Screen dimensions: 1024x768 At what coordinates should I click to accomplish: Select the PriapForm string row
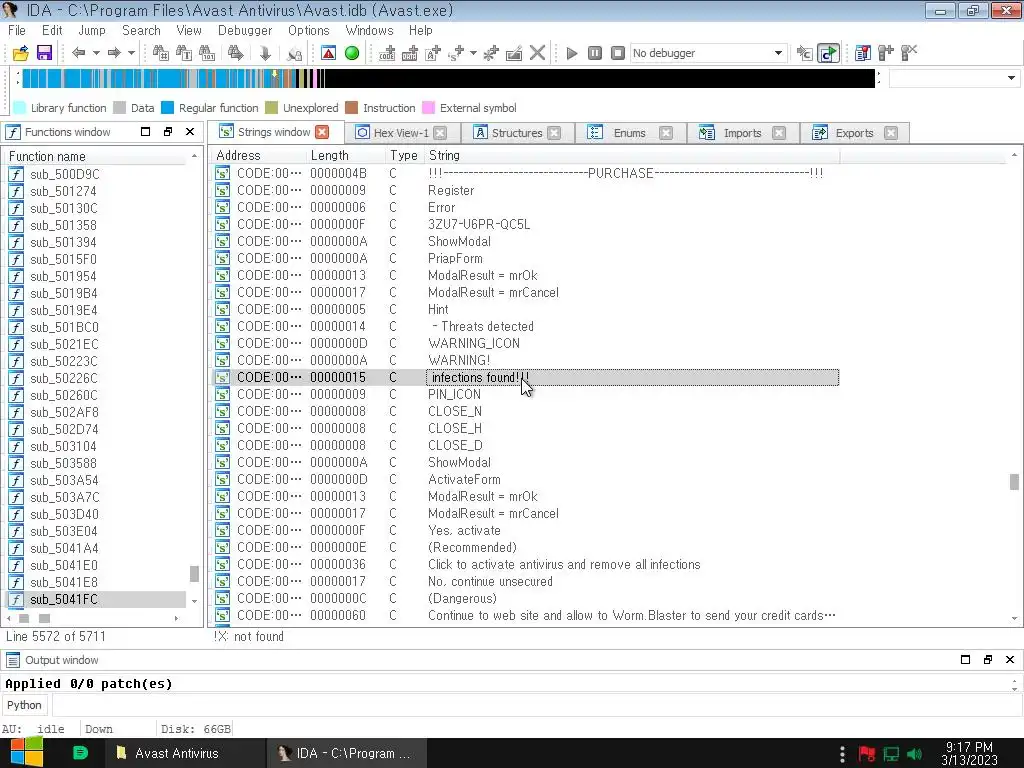[526, 259]
